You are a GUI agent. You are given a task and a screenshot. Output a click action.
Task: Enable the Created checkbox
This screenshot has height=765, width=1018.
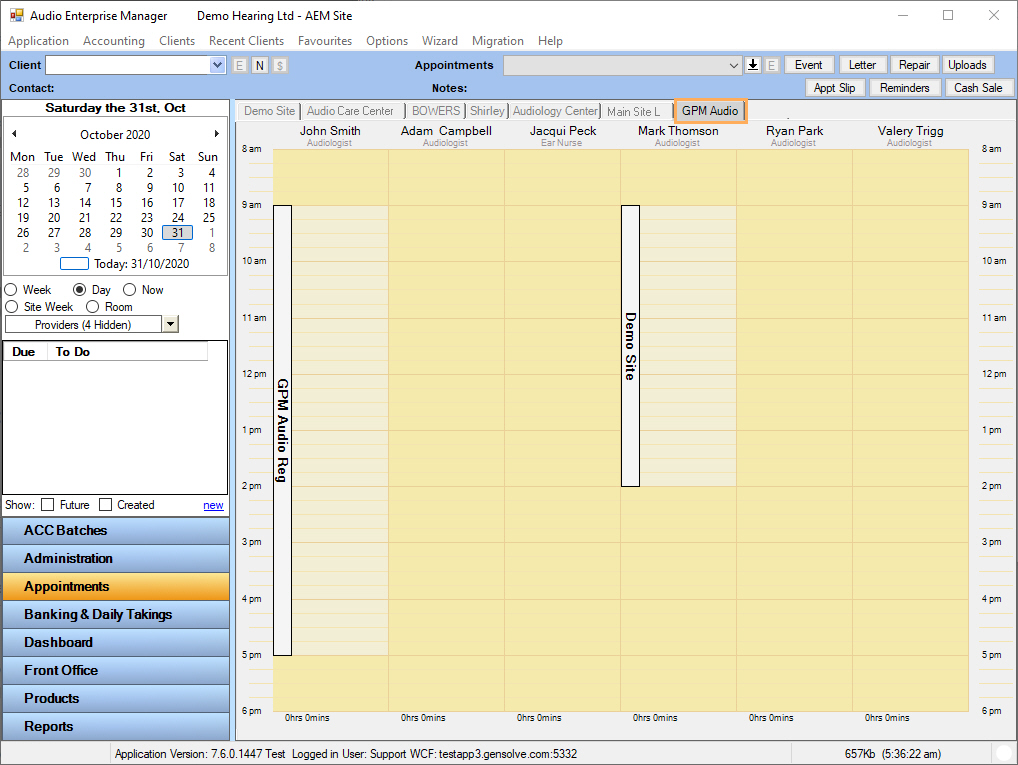pos(105,505)
